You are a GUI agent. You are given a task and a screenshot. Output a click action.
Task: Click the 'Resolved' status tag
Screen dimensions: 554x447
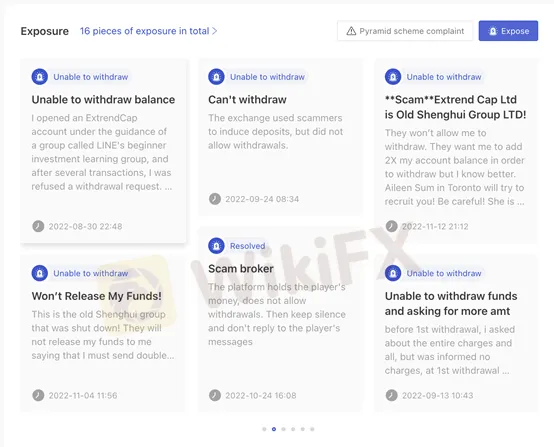(x=247, y=246)
